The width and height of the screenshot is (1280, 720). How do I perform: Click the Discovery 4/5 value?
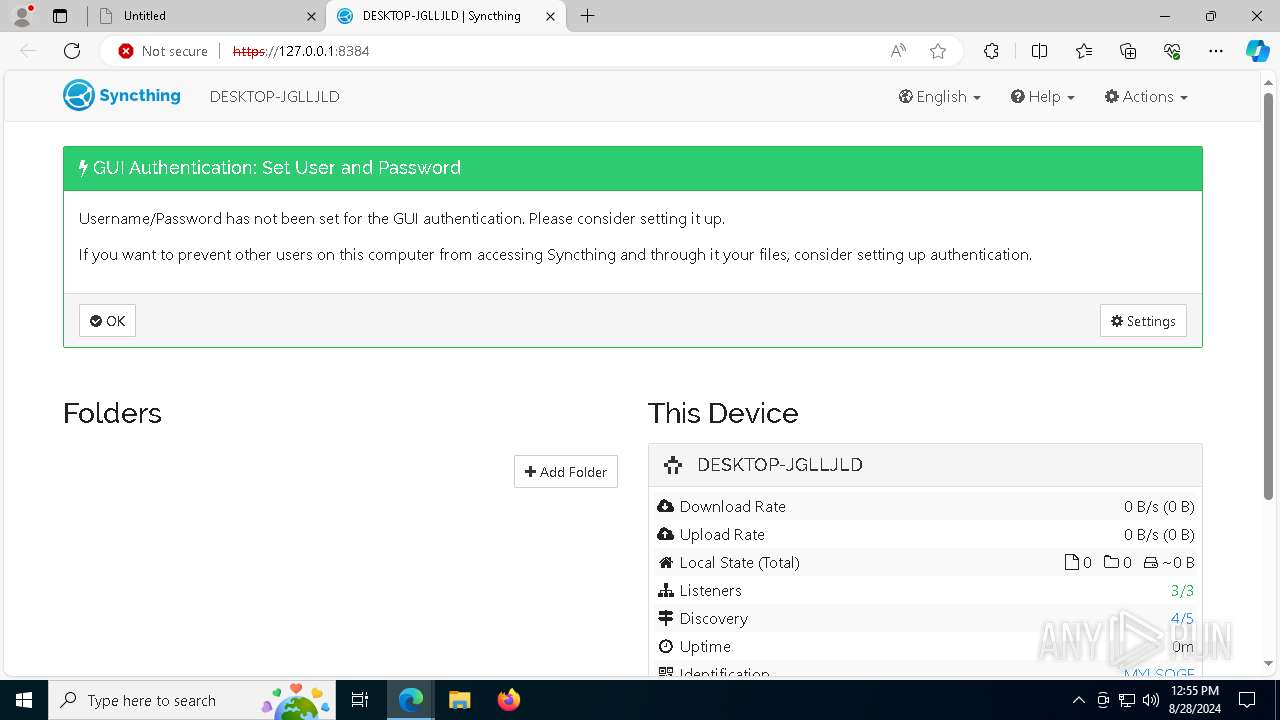1182,618
